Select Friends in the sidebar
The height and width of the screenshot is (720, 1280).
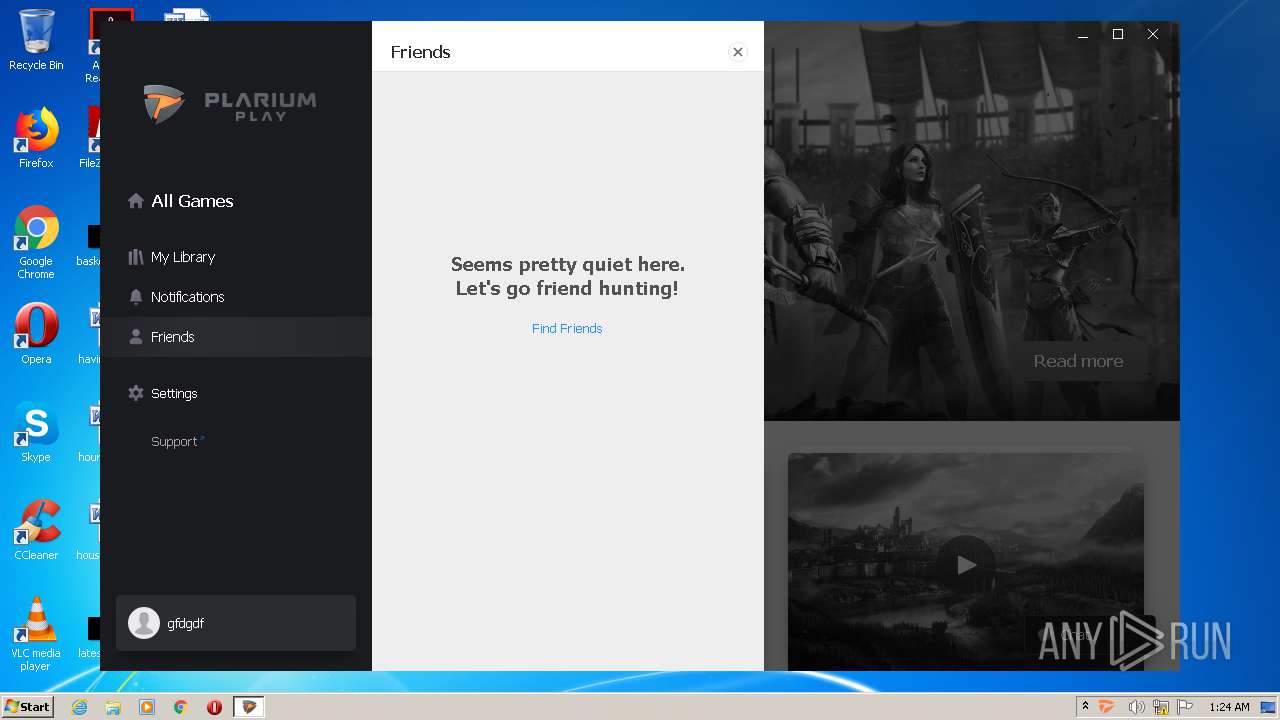click(236, 337)
